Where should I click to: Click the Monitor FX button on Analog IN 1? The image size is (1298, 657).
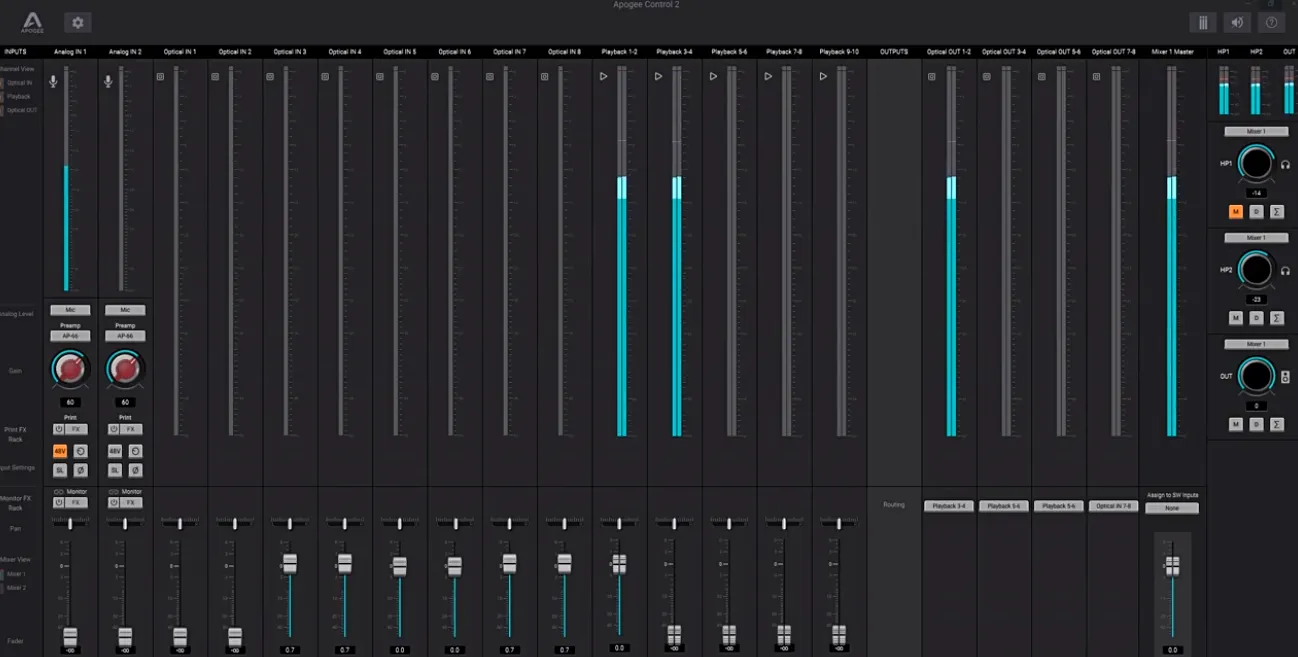75,503
